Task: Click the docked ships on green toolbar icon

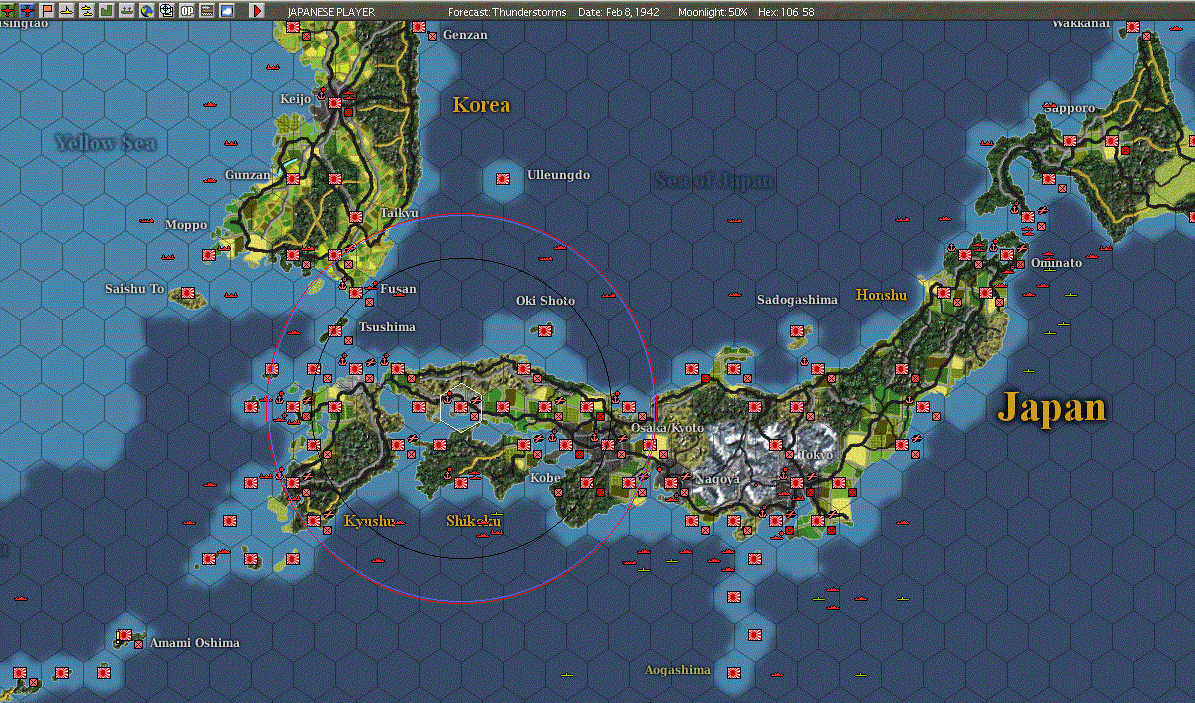Action: click(127, 11)
